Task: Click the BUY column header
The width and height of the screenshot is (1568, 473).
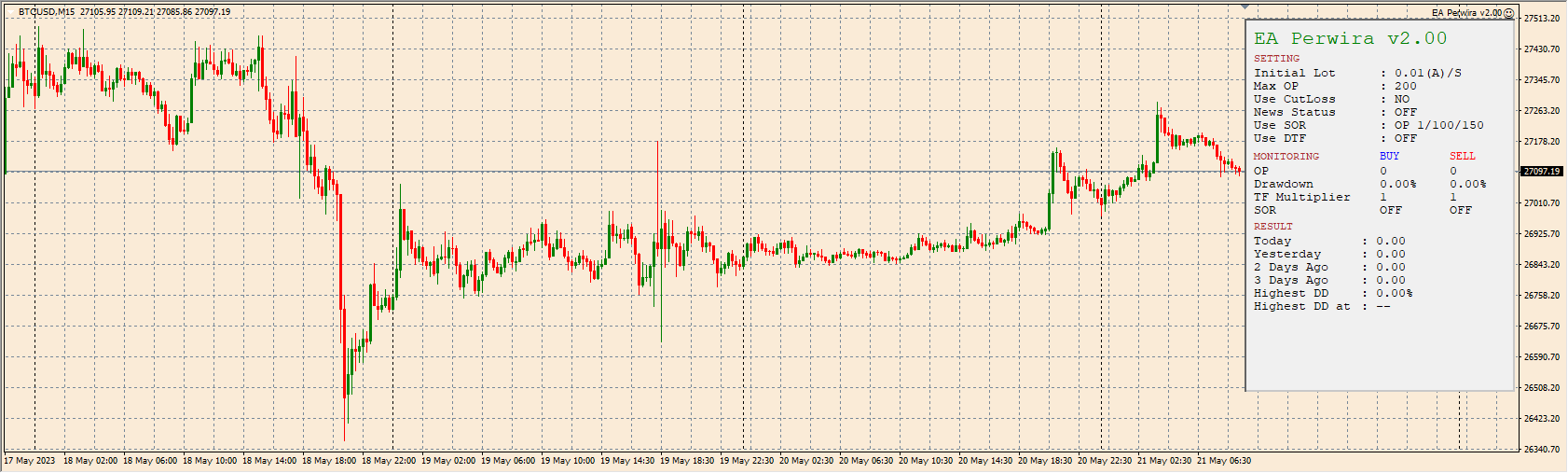Action: click(1390, 157)
